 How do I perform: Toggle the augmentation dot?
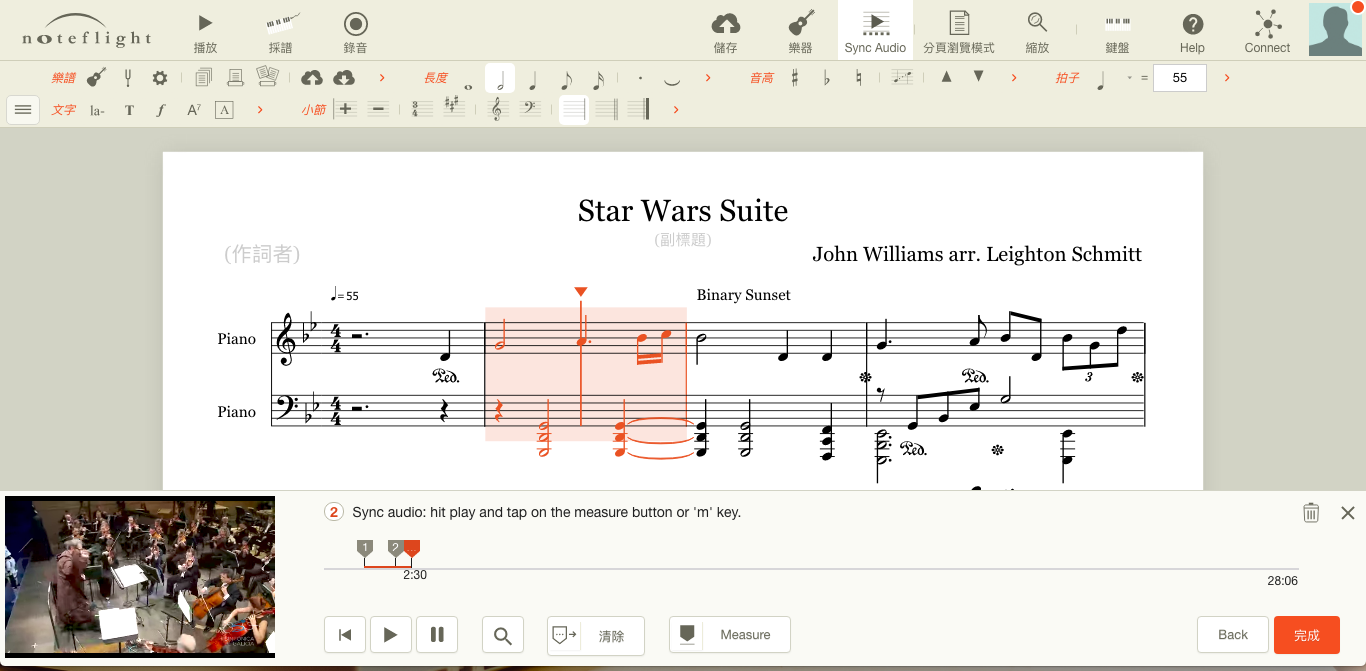[x=640, y=78]
